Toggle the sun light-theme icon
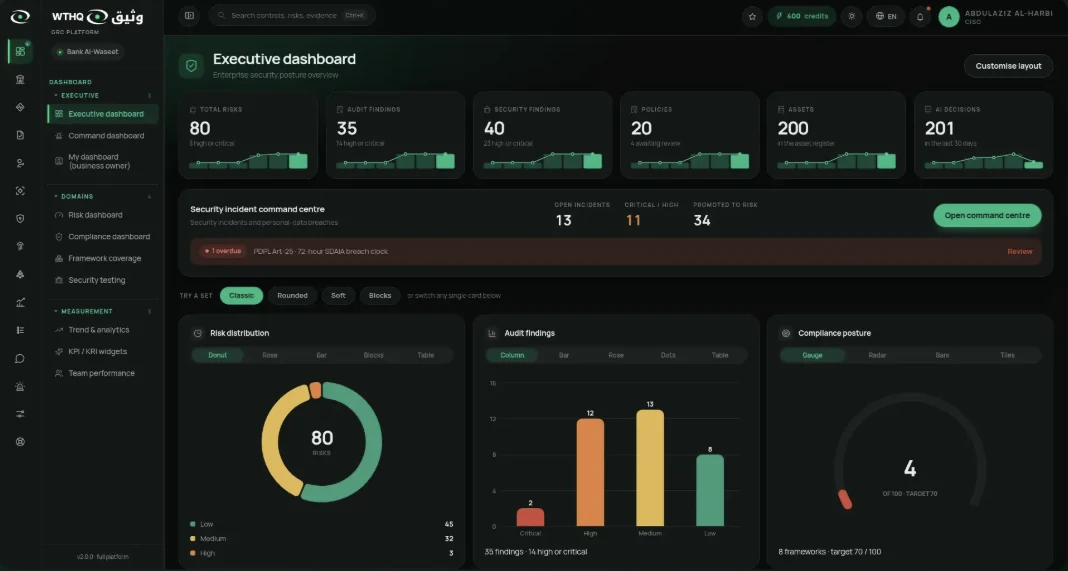The width and height of the screenshot is (1068, 571). (x=851, y=16)
